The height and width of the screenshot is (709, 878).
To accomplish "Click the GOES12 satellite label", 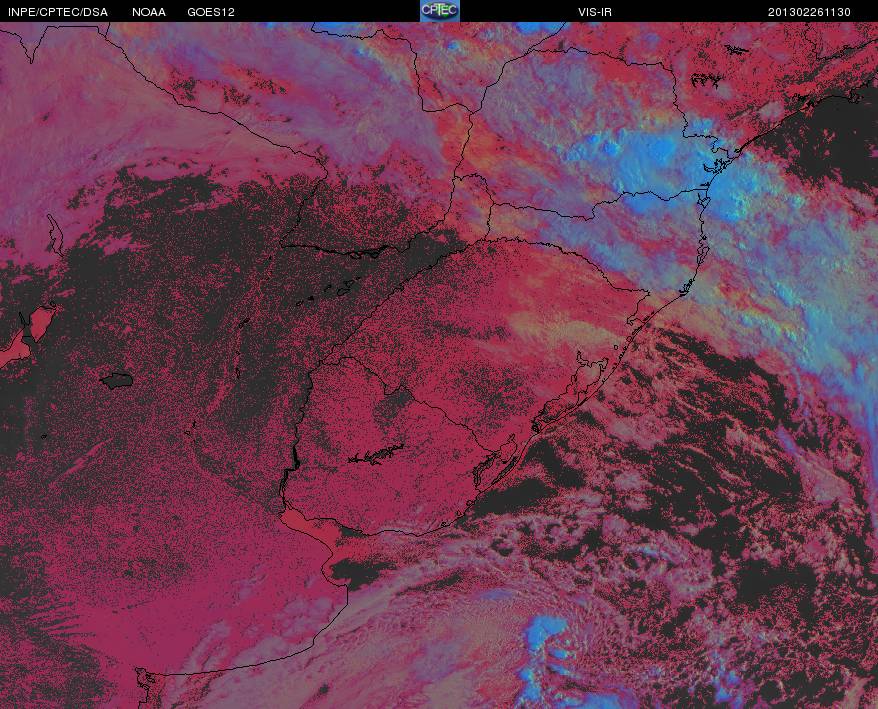I will (x=211, y=12).
